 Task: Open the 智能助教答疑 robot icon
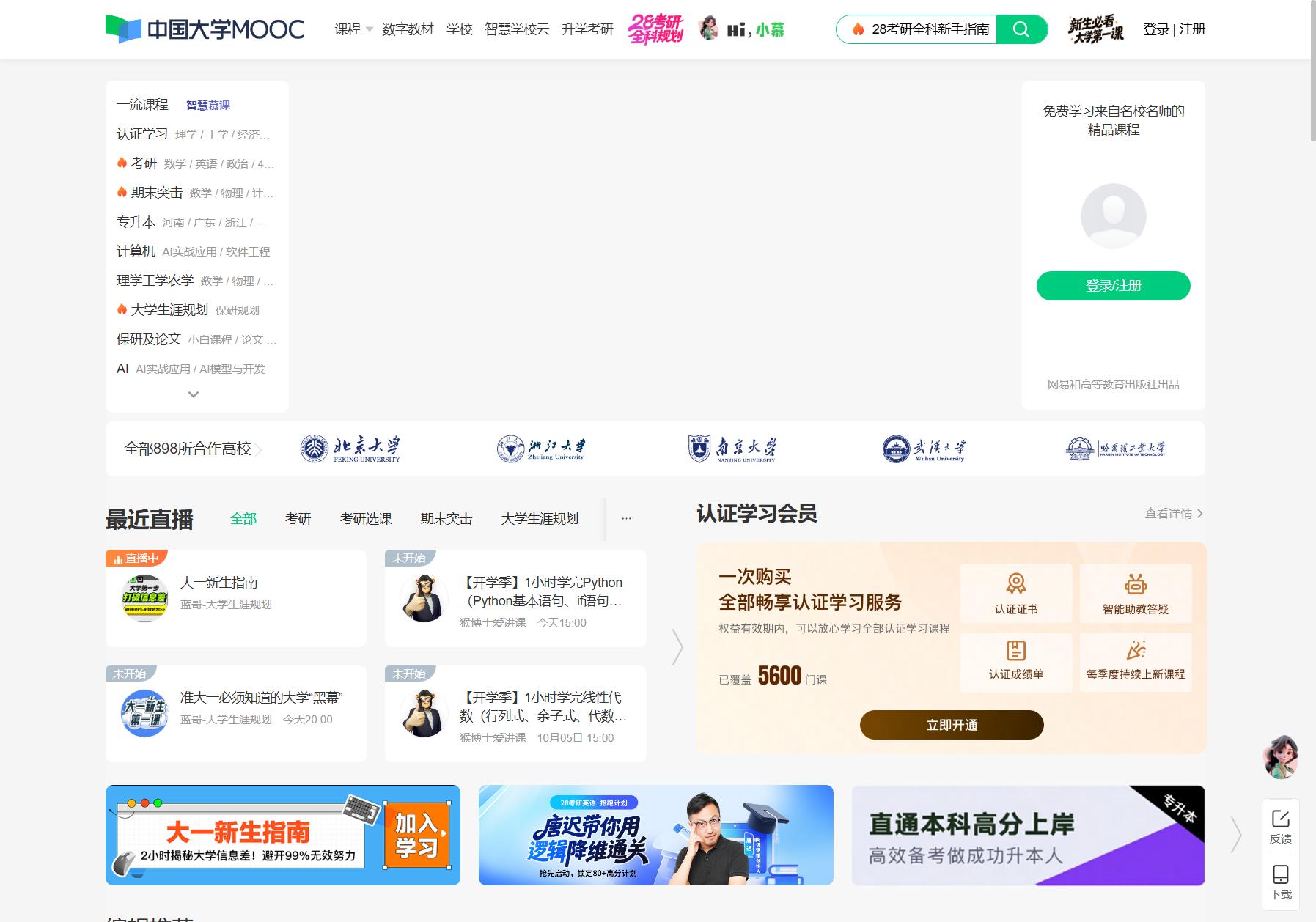pos(1136,584)
